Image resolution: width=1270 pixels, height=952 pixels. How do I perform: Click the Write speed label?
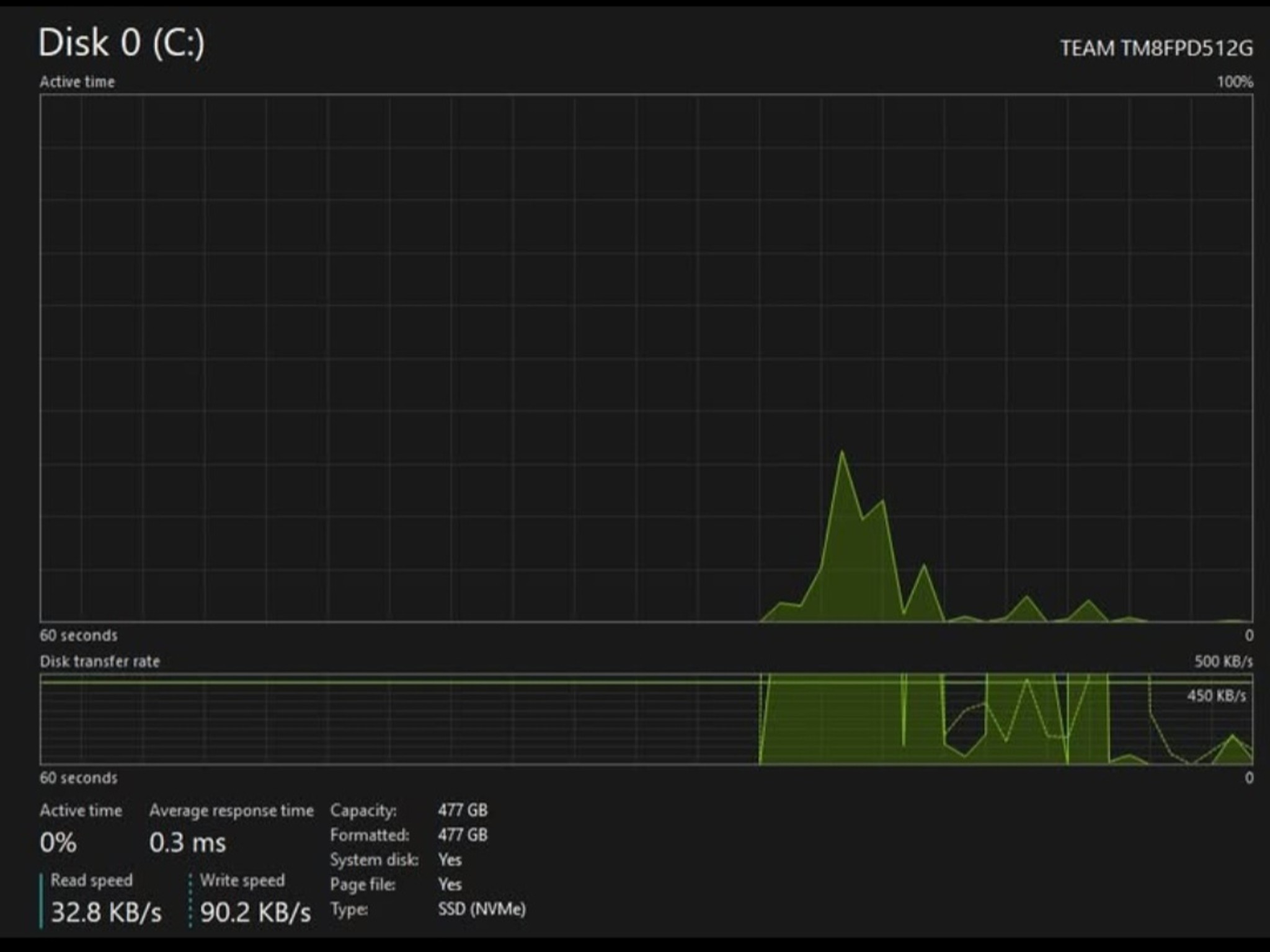(242, 880)
